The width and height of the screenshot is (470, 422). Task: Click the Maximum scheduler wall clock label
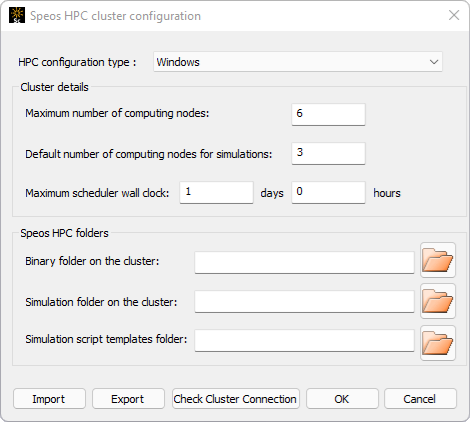pyautogui.click(x=97, y=193)
